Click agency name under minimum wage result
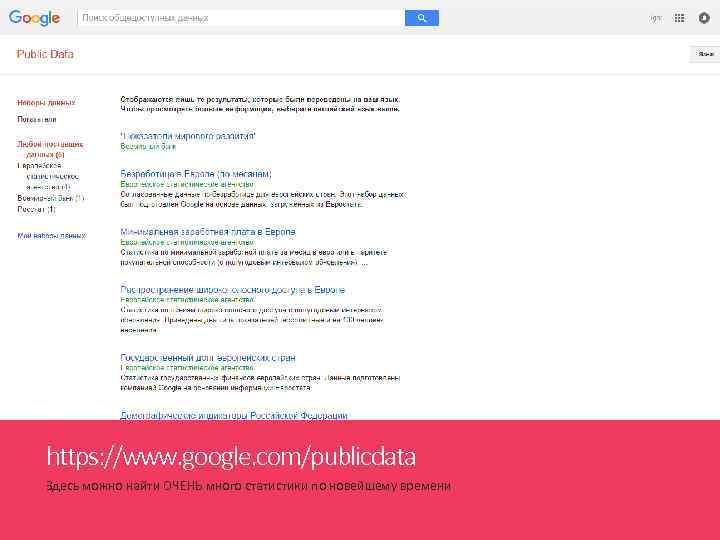This screenshot has height=540, width=720. point(187,242)
